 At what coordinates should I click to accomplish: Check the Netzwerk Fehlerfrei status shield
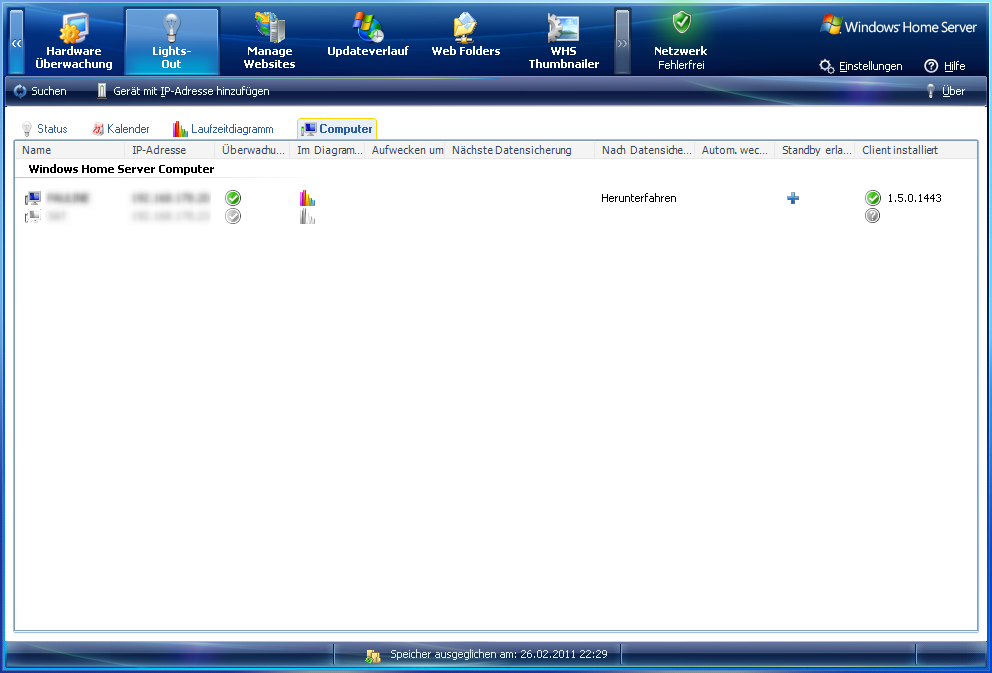coord(681,24)
